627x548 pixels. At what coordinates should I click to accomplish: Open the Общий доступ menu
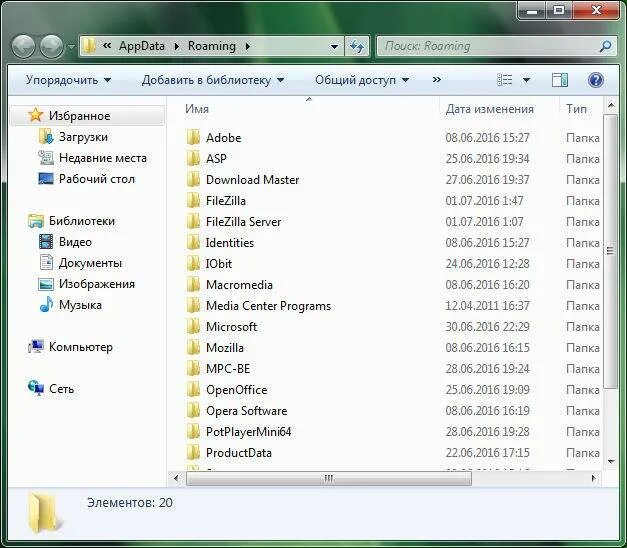(x=362, y=80)
